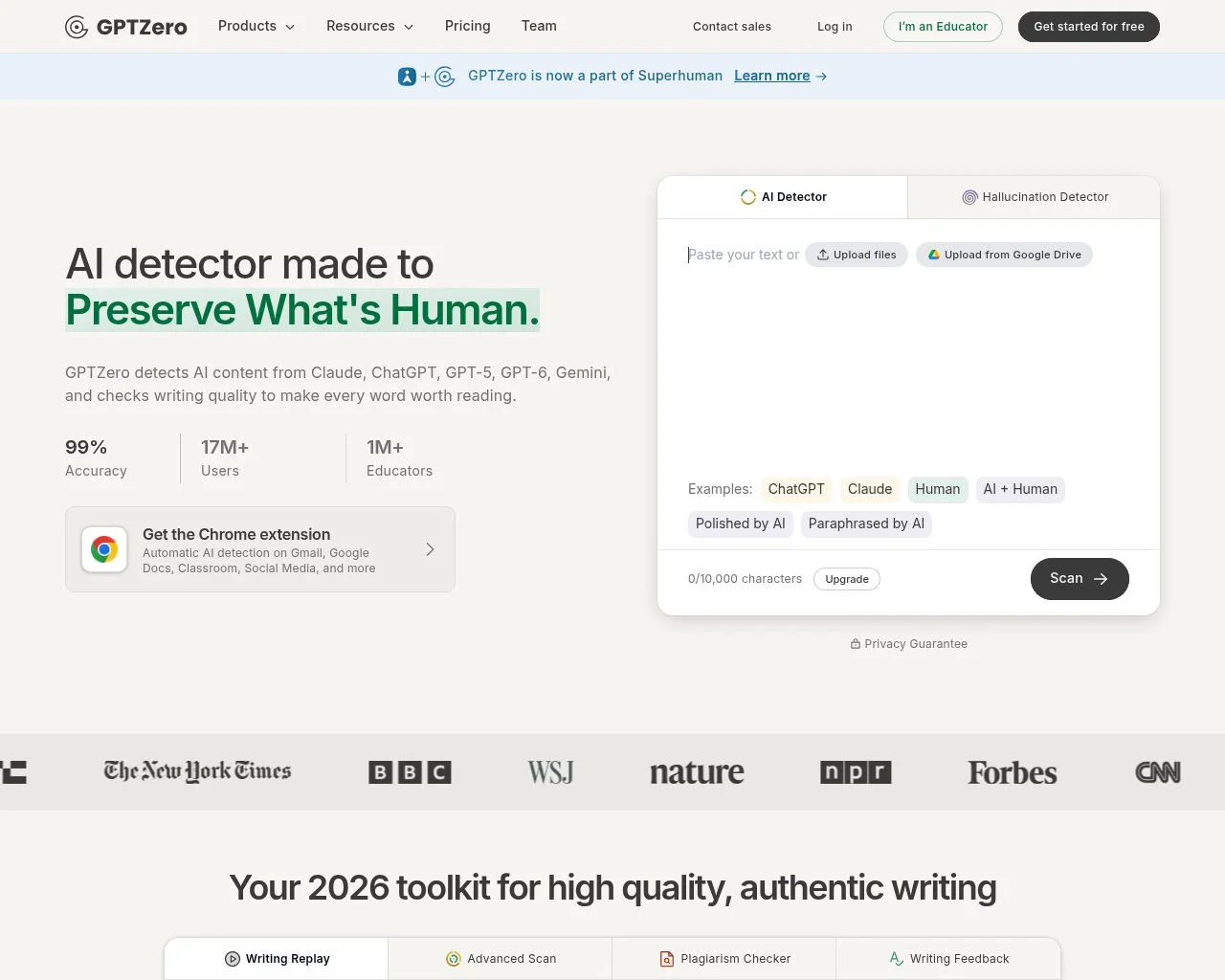Image resolution: width=1225 pixels, height=980 pixels.
Task: Click the AI Detector spinner icon
Action: [x=748, y=197]
